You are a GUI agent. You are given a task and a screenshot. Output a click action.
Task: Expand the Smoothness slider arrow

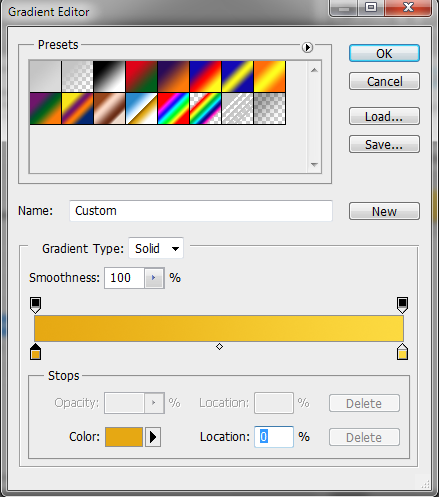tap(154, 278)
